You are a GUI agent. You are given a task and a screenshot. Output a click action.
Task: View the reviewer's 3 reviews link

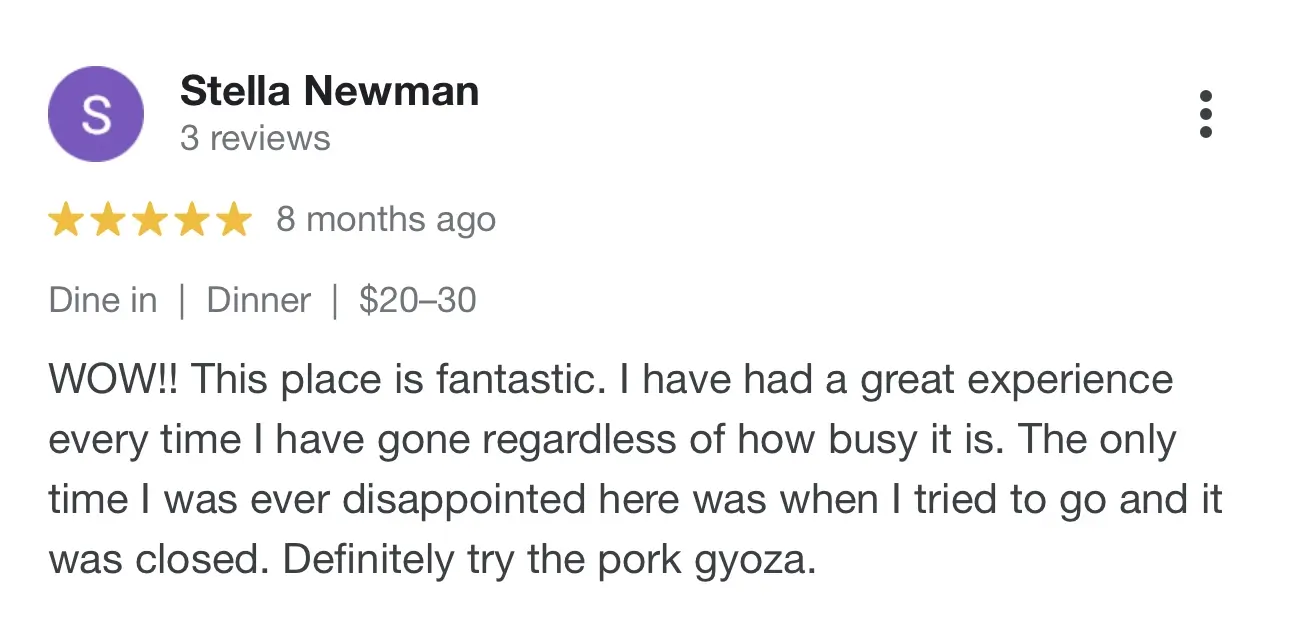tap(255, 138)
